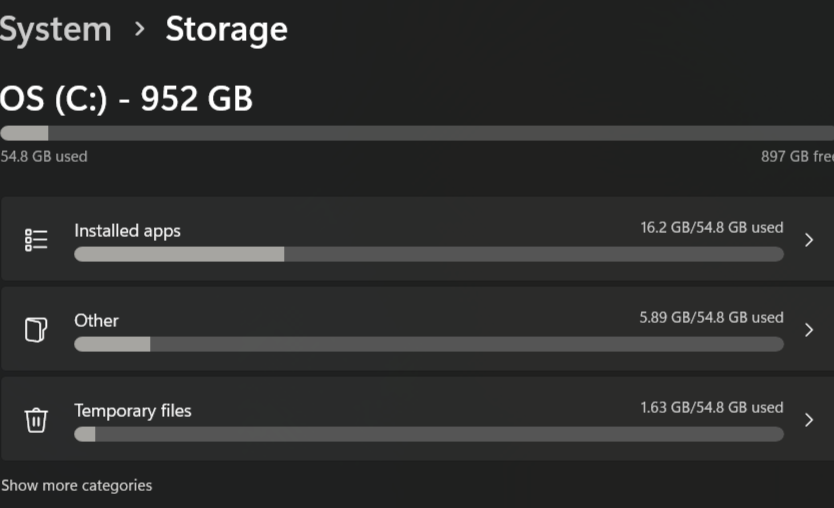Click the Installed apps usage bar
Image resolution: width=834 pixels, height=508 pixels.
429,254
